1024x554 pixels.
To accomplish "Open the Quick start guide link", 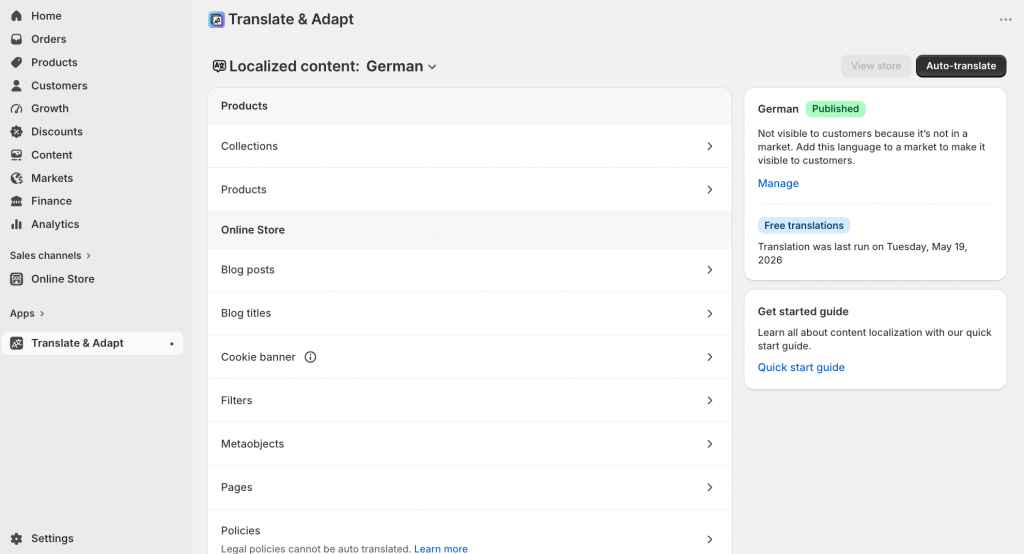I will pyautogui.click(x=801, y=367).
